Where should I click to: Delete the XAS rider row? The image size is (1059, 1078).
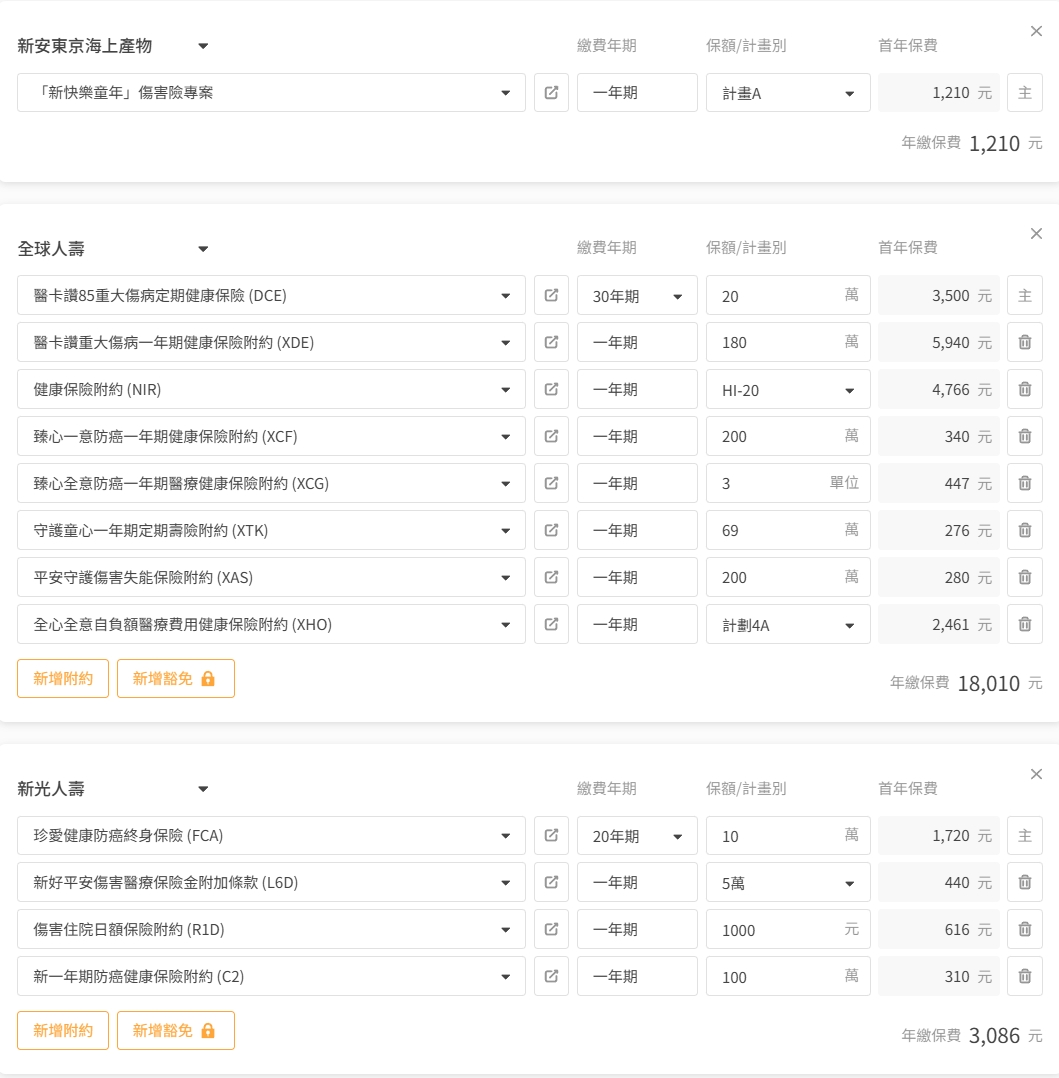(x=1025, y=578)
